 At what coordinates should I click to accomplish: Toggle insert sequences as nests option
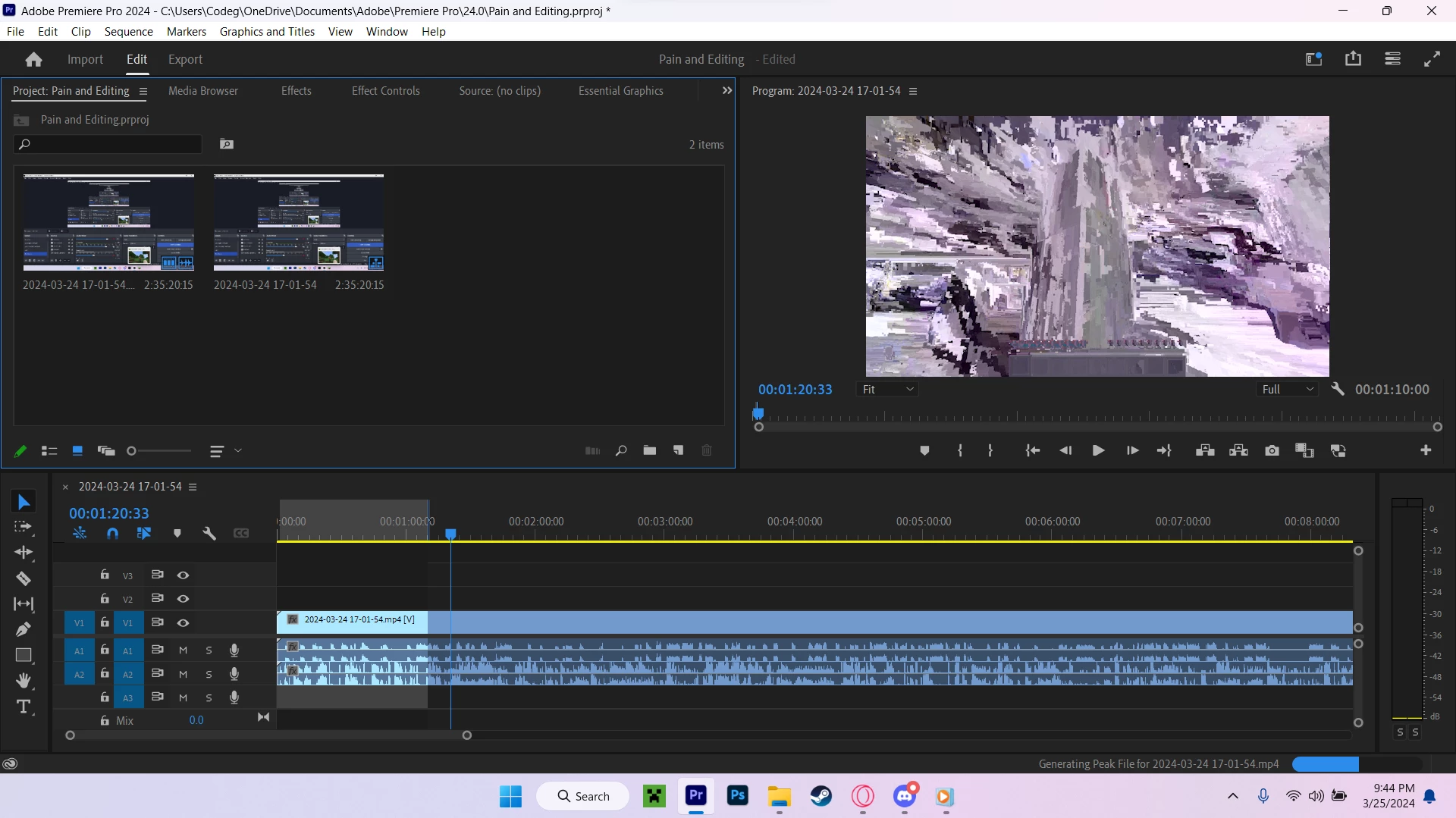80,533
